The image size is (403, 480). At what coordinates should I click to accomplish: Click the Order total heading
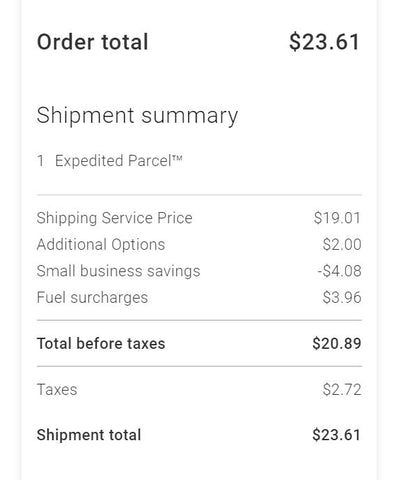[x=92, y=42]
